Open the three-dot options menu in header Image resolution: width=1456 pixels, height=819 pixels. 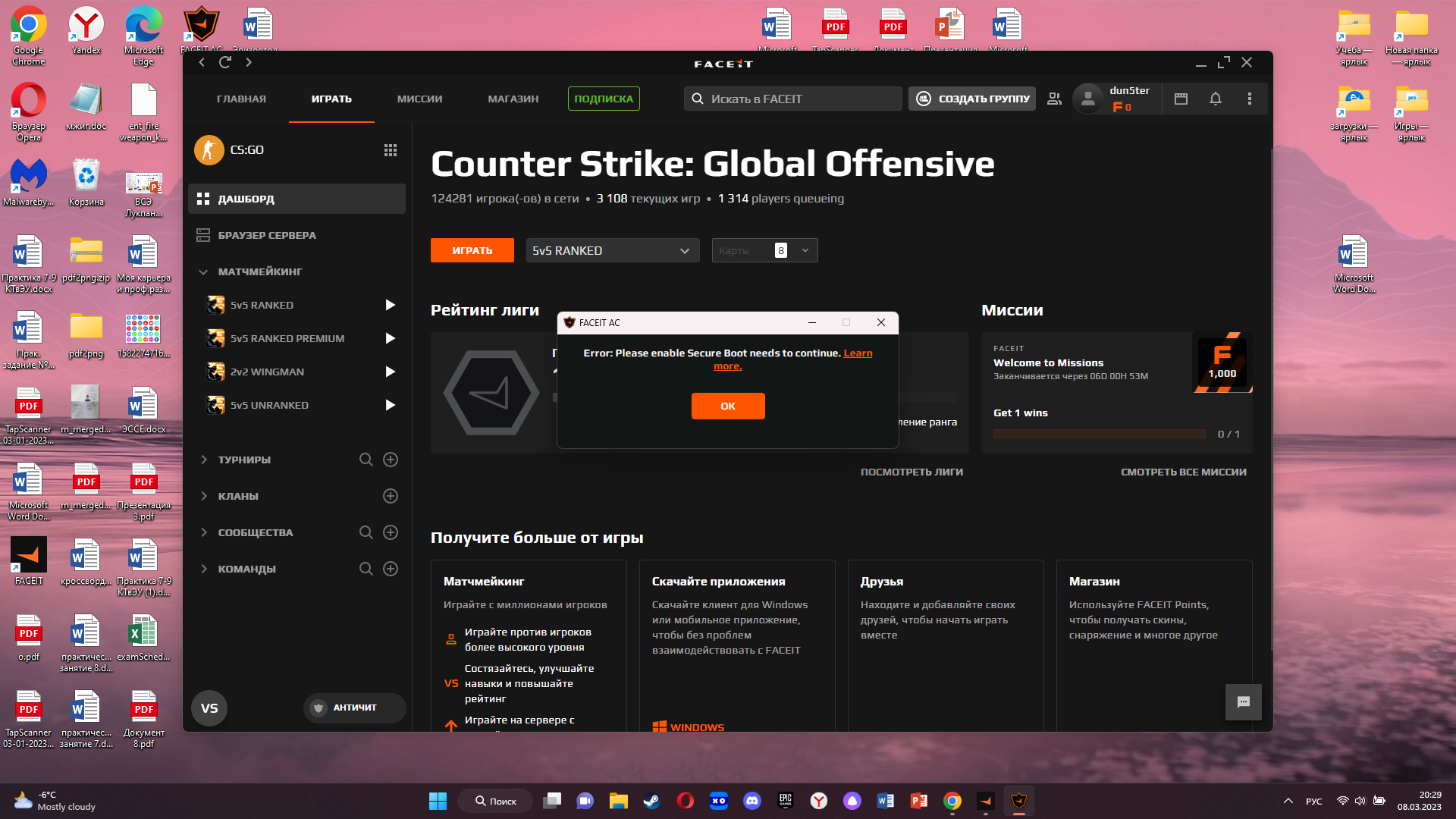click(x=1250, y=99)
